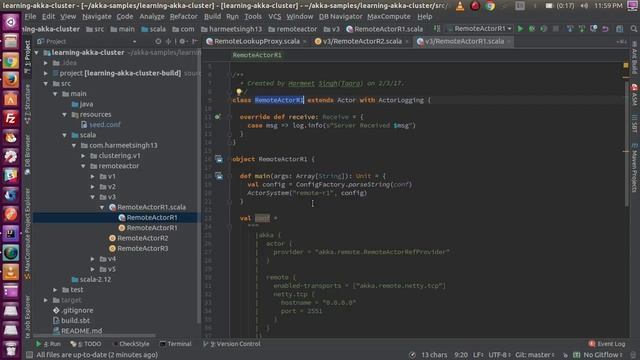Toggle the Structure side tool button
The height and width of the screenshot is (360, 640).
click(27, 104)
